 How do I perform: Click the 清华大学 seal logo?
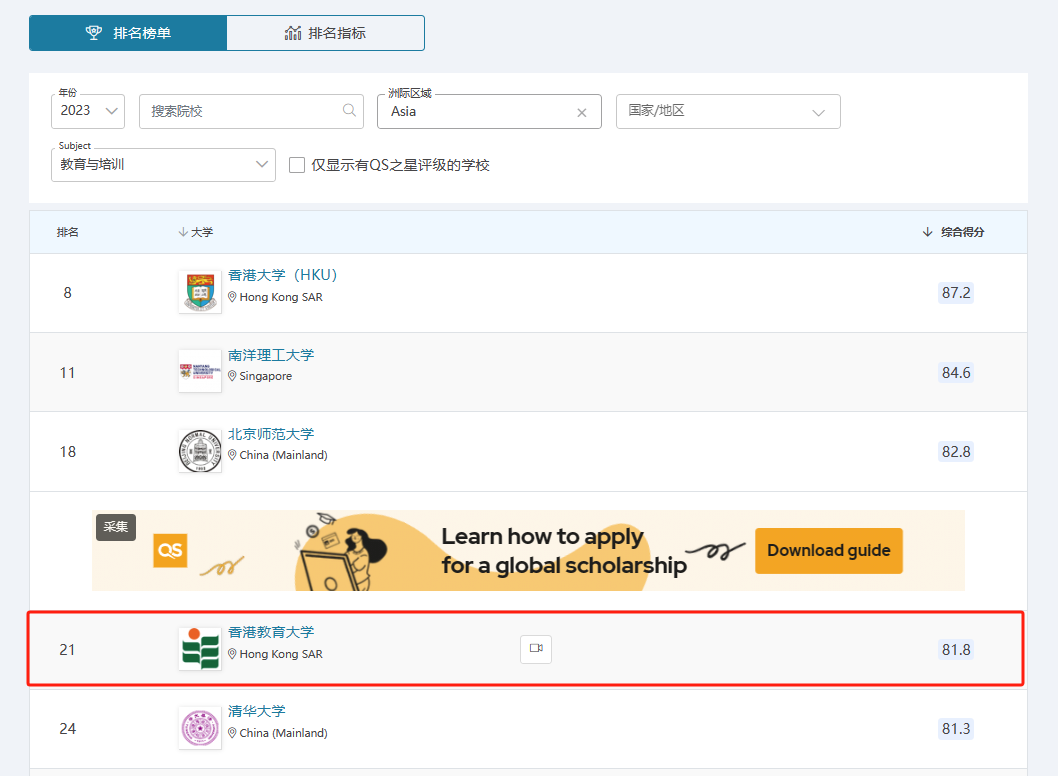(x=200, y=727)
